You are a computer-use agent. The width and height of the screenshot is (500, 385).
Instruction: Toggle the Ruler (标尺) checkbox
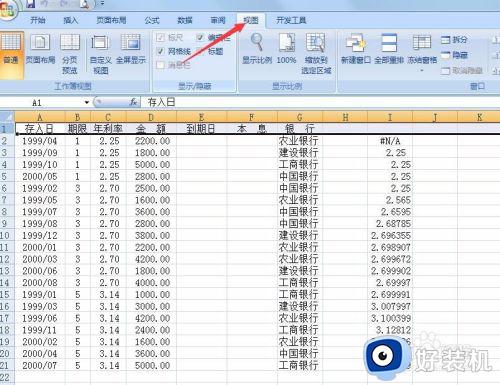pyautogui.click(x=161, y=38)
